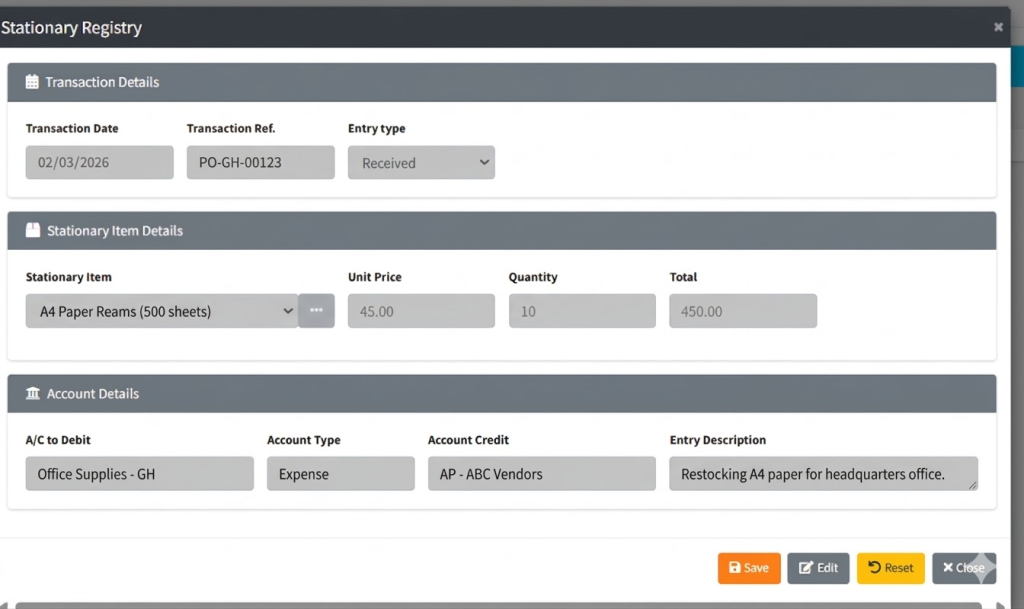Expand the Stationary Item dropdown
Viewport: 1024px width, 609px height.
tap(162, 311)
